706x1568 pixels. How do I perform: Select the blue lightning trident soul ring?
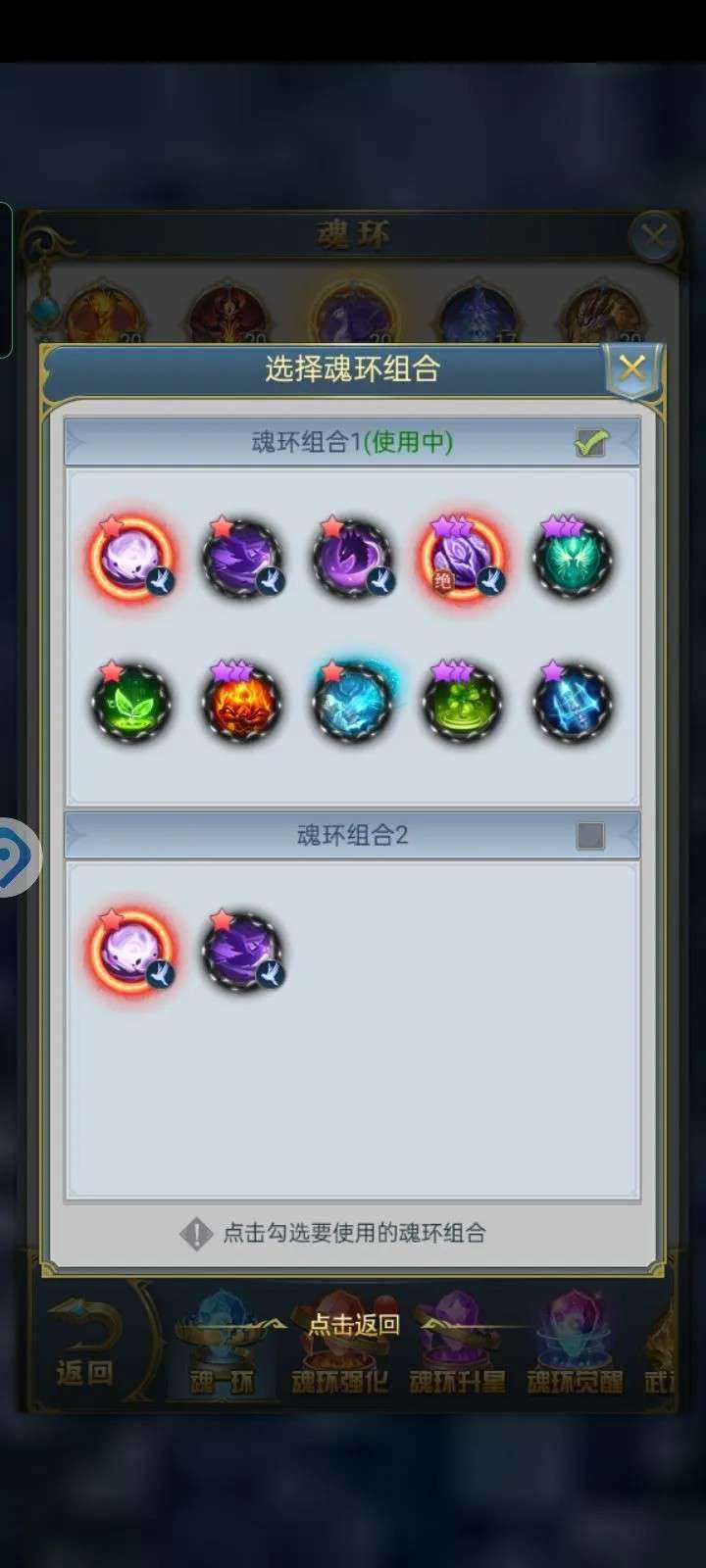573,703
